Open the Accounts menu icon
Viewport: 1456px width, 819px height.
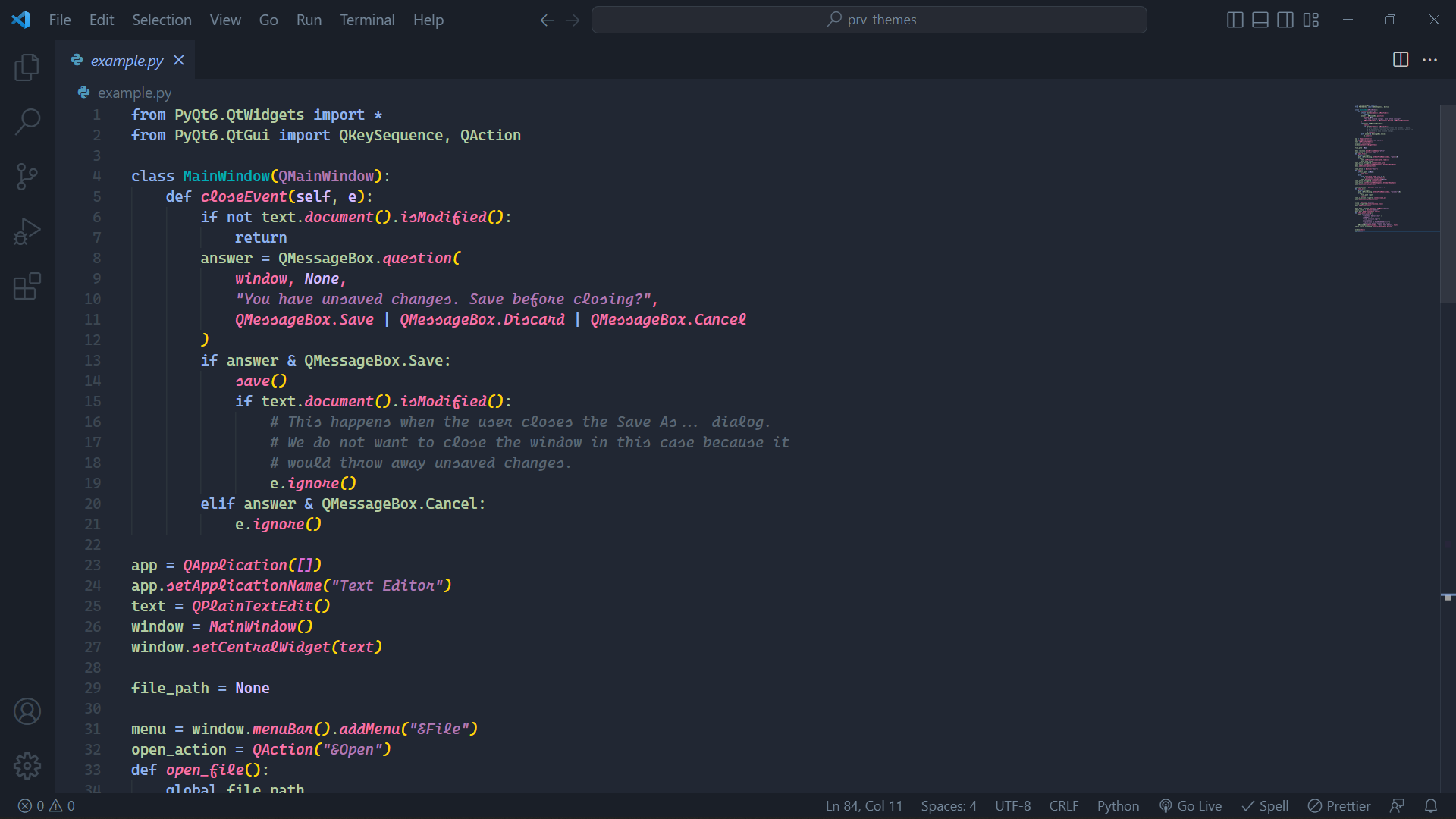[27, 711]
